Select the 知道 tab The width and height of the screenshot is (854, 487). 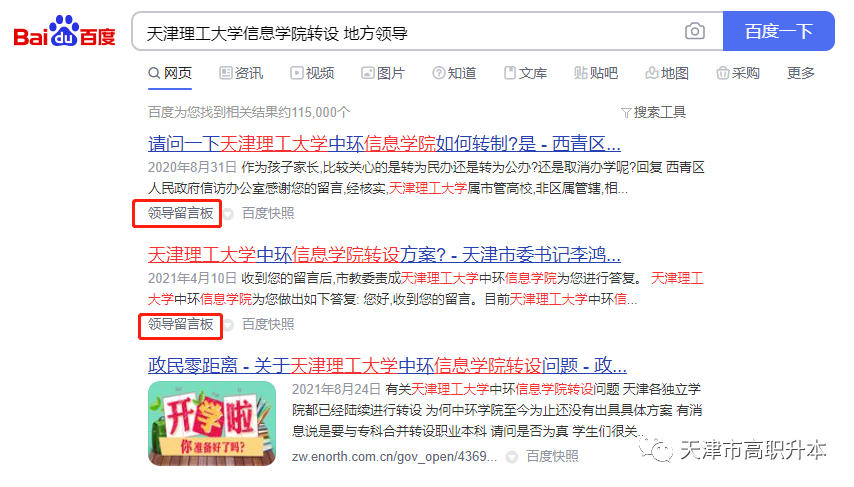pyautogui.click(x=454, y=73)
